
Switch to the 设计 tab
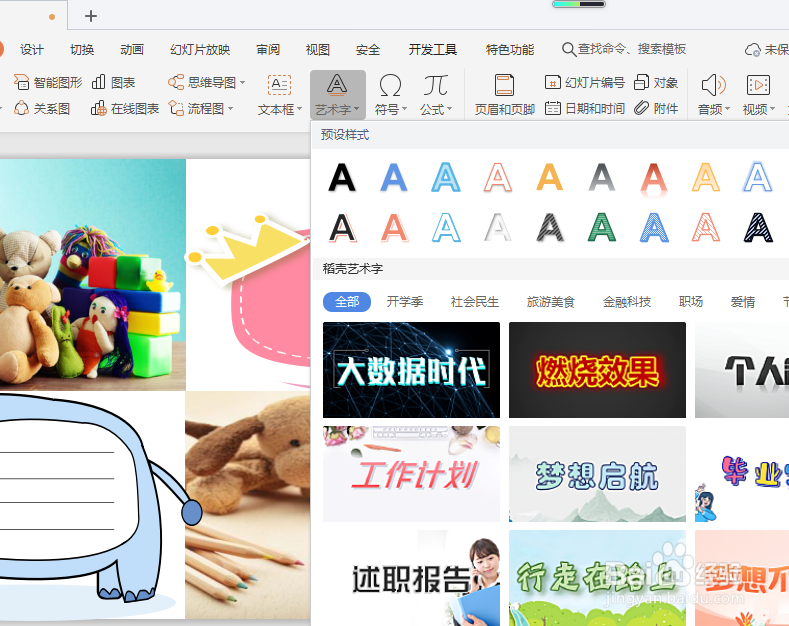click(32, 50)
